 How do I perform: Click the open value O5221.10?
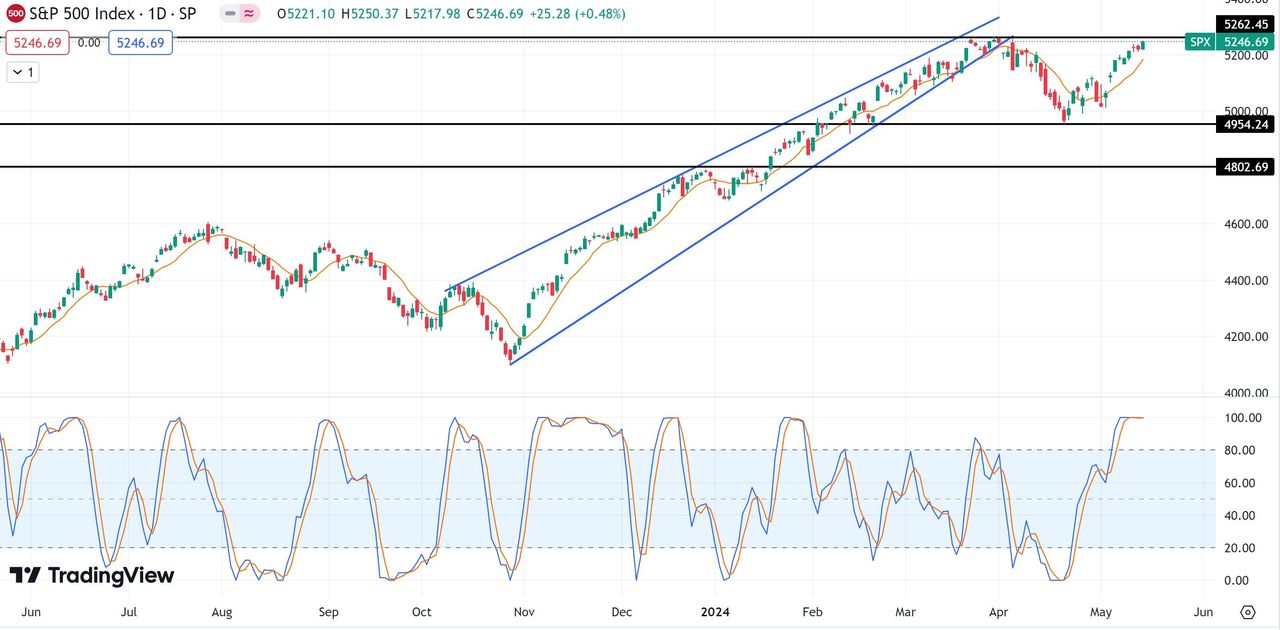(306, 14)
